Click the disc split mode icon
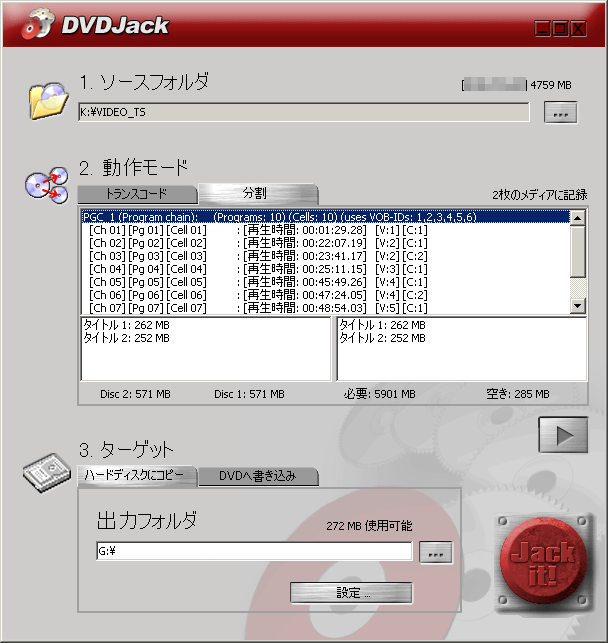 (x=47, y=185)
